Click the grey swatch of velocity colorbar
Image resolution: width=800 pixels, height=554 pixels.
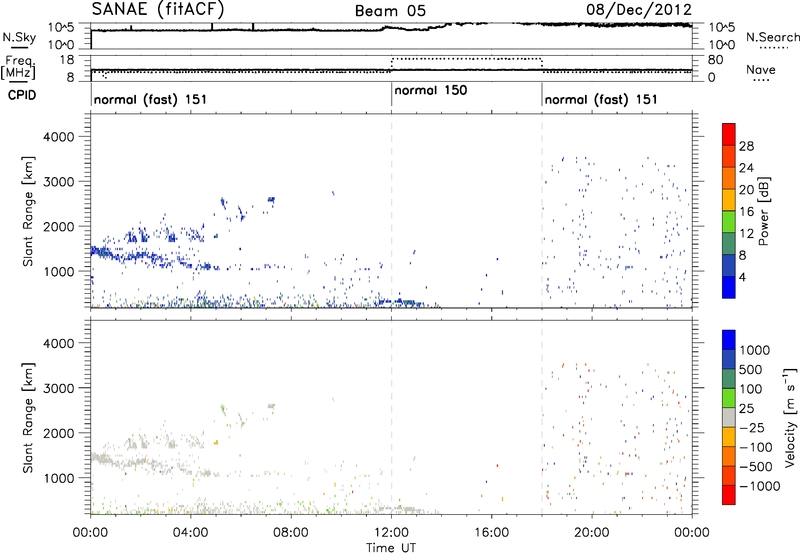click(x=729, y=418)
